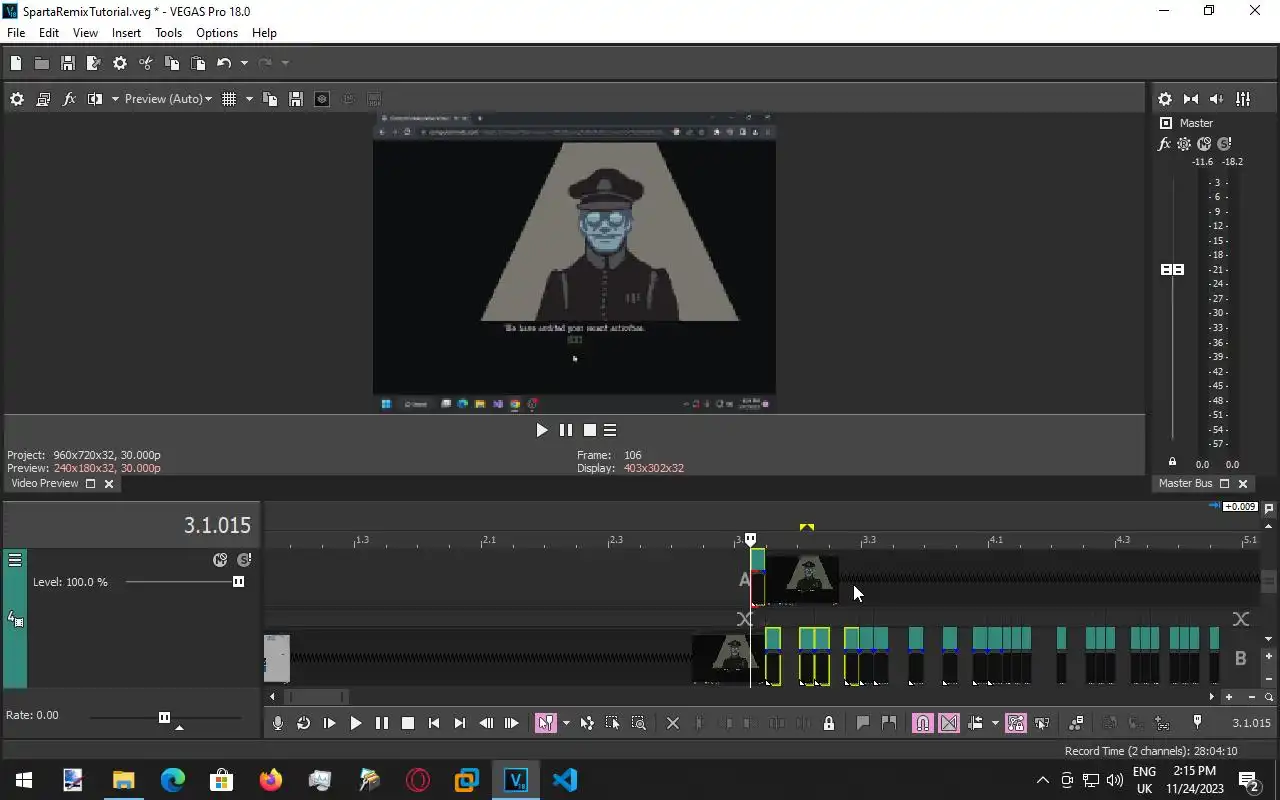Viewport: 1280px width, 800px height.
Task: Open Video Output FX in preview toolbar
Action: [69, 99]
